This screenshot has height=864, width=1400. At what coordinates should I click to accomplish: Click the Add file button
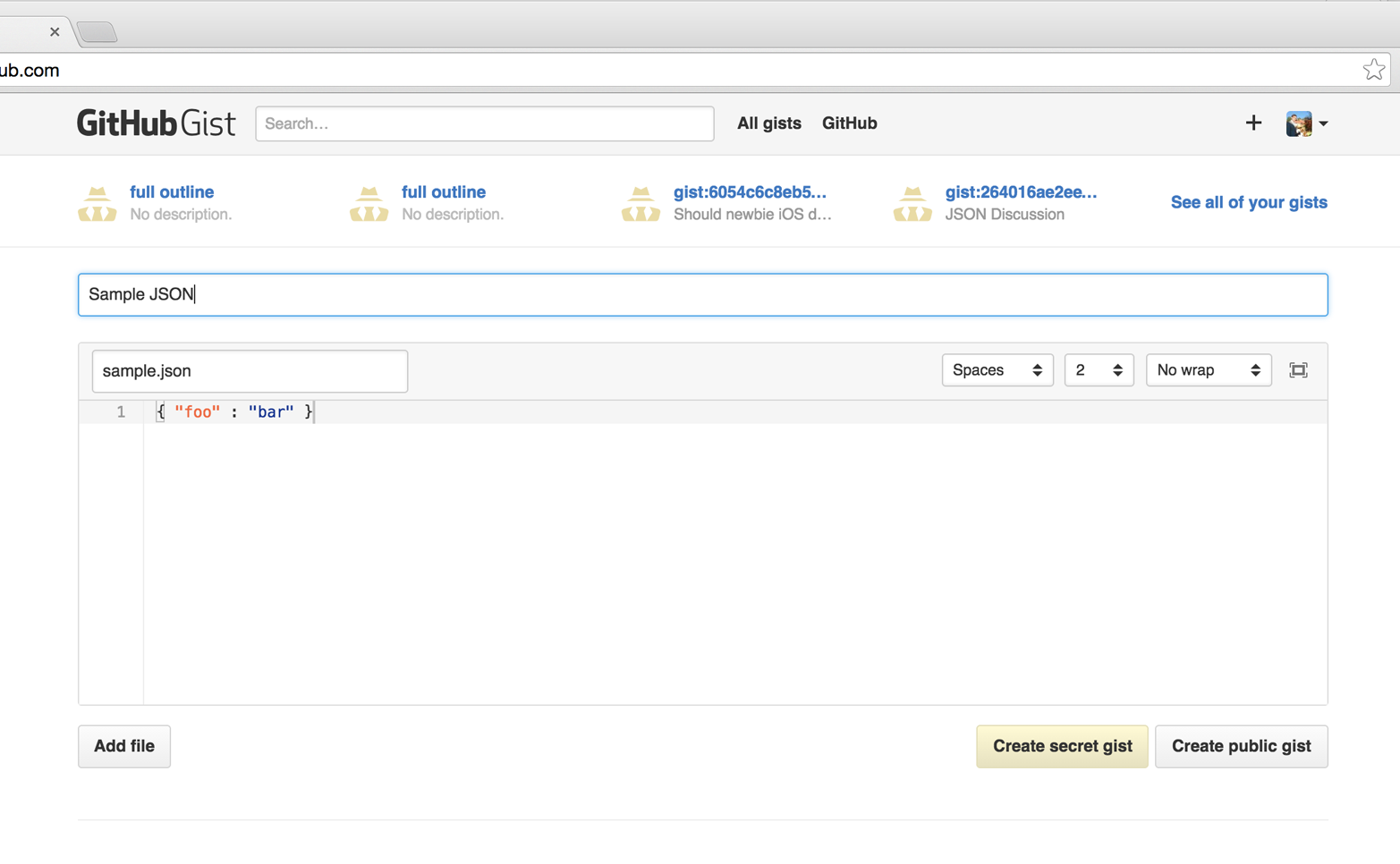coord(124,746)
